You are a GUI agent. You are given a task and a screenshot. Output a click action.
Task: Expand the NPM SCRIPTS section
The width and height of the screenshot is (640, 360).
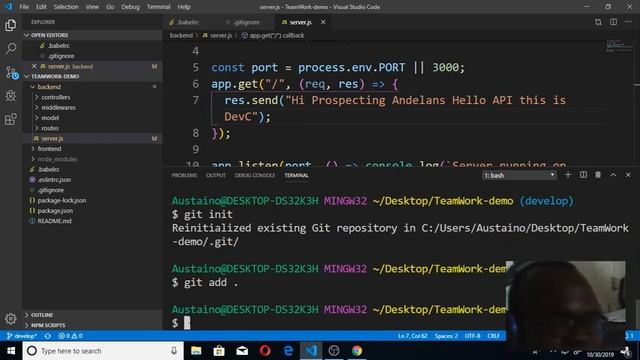93,325
